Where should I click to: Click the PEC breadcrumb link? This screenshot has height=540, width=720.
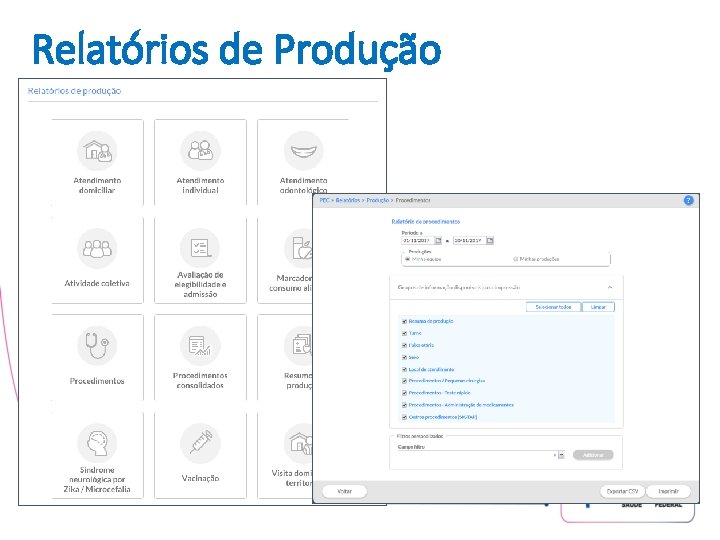coord(324,200)
